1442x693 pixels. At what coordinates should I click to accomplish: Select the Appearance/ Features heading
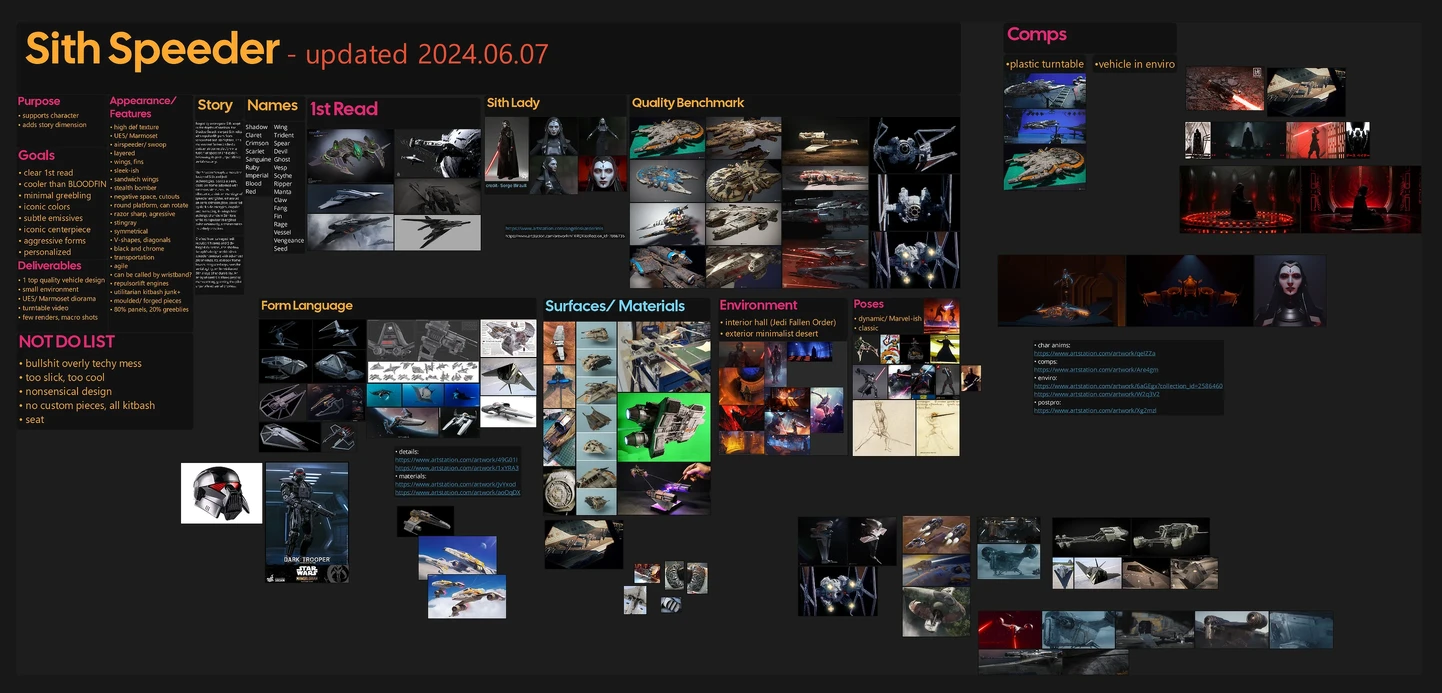click(x=143, y=107)
